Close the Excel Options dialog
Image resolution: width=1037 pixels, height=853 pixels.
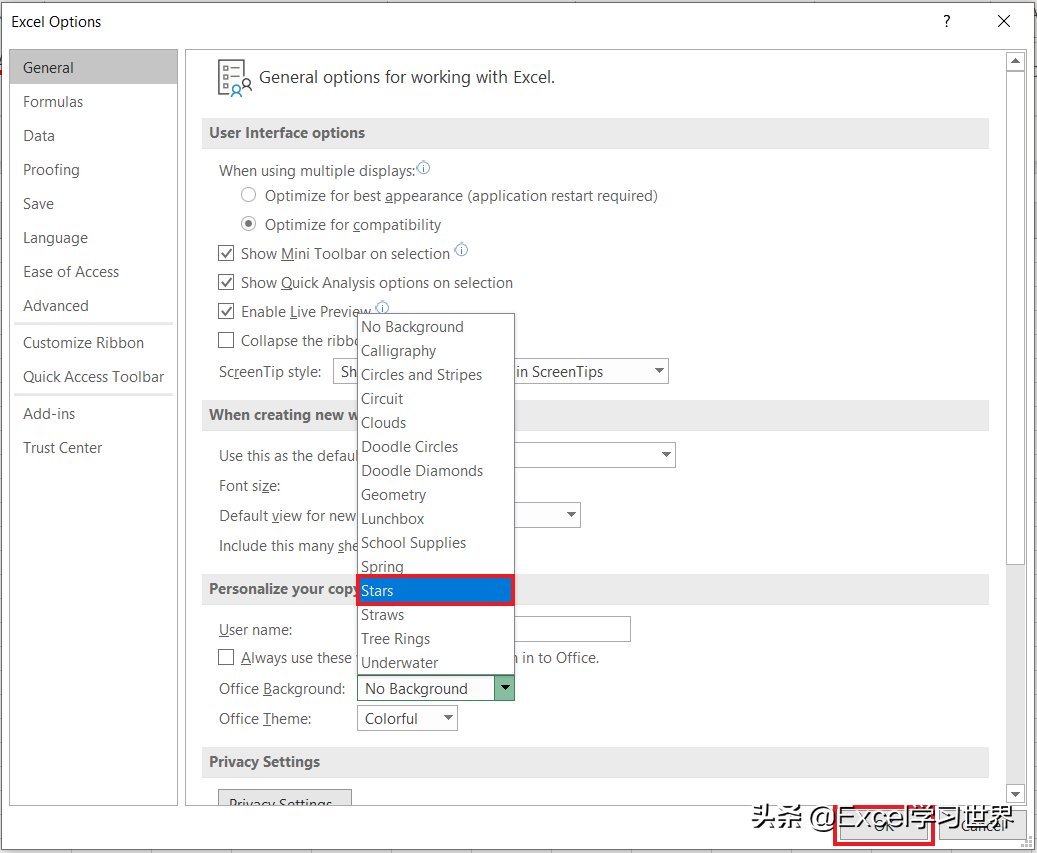1003,21
